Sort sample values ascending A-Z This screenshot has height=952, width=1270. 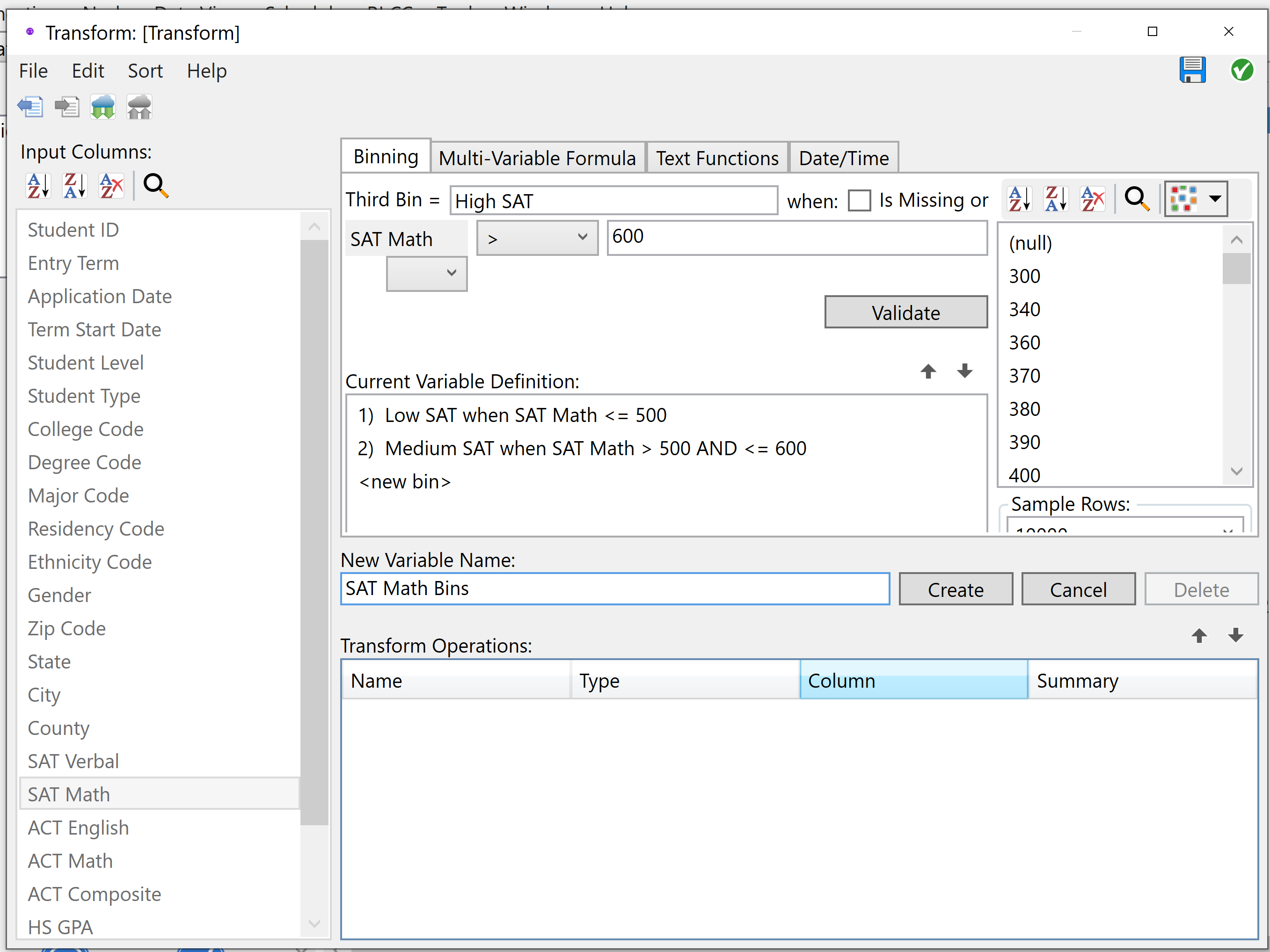(x=1020, y=199)
